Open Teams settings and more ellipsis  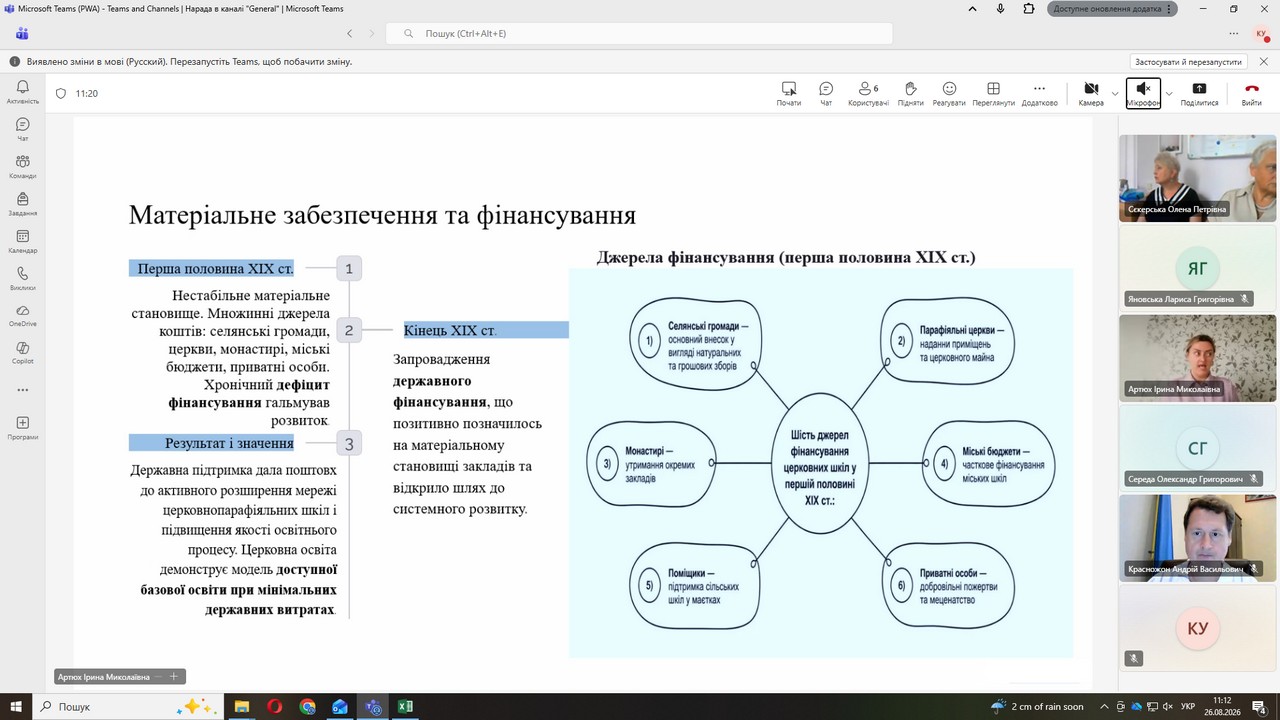[1234, 33]
